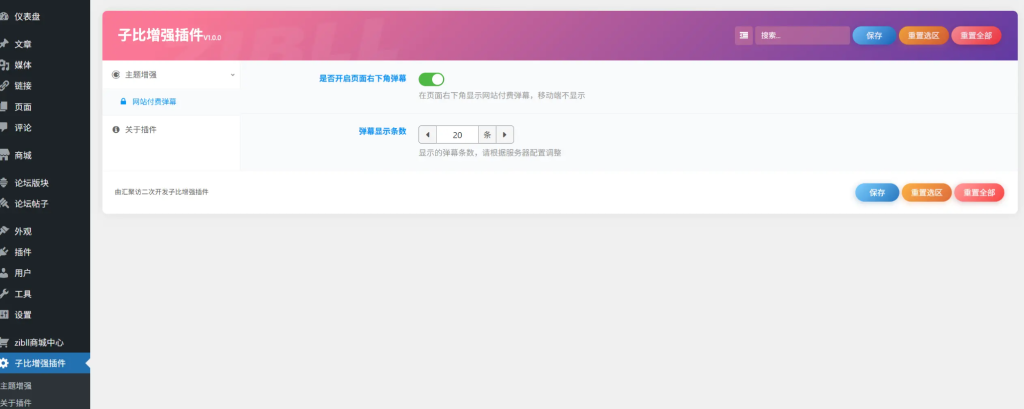Click the 主题增强 section icon
The height and width of the screenshot is (409, 1024).
tap(116, 75)
